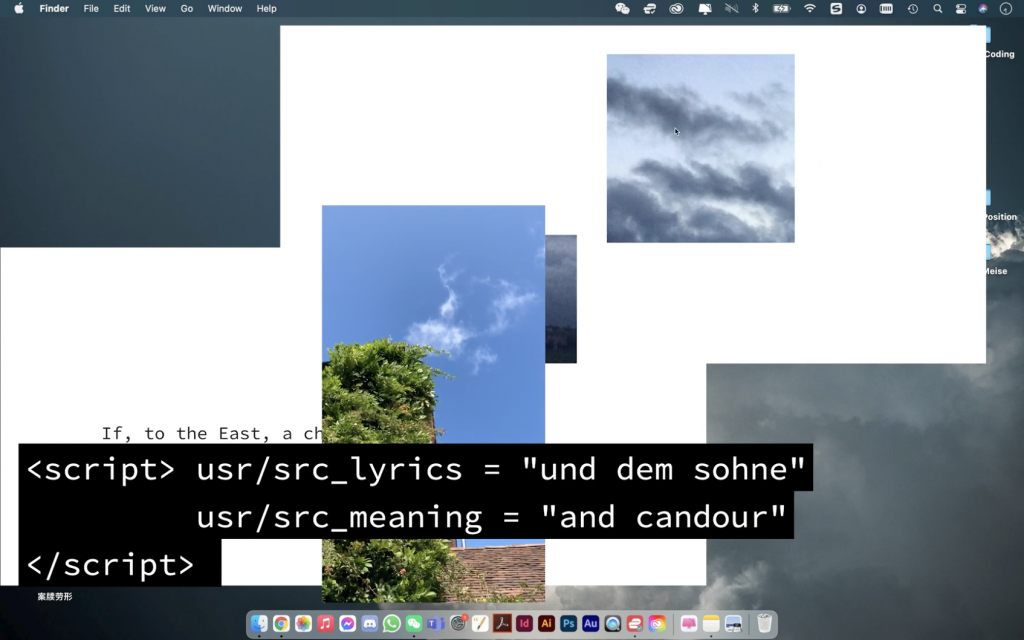This screenshot has width=1024, height=640.
Task: Open the Notes app in the dock
Action: pyautogui.click(x=711, y=624)
